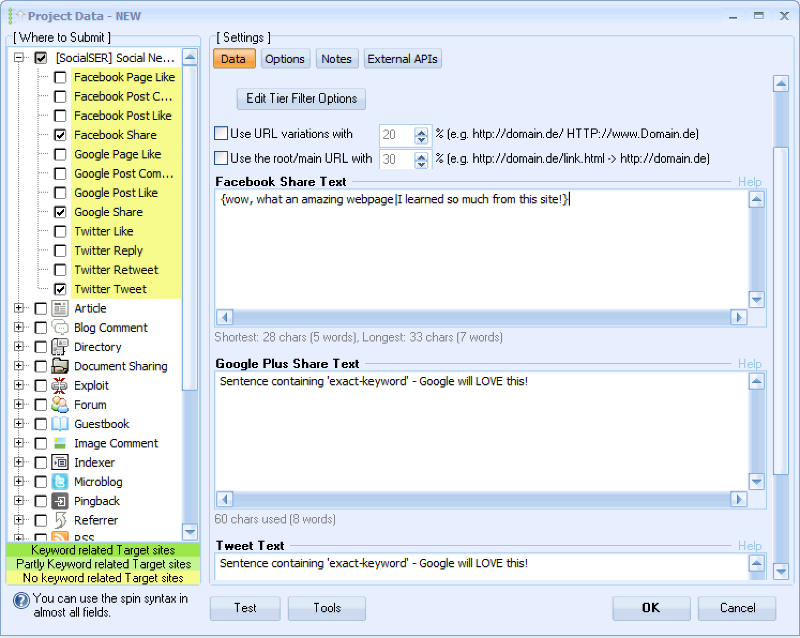800x638 pixels.
Task: Click the No keyword related Target sites legend
Action: coord(103,578)
